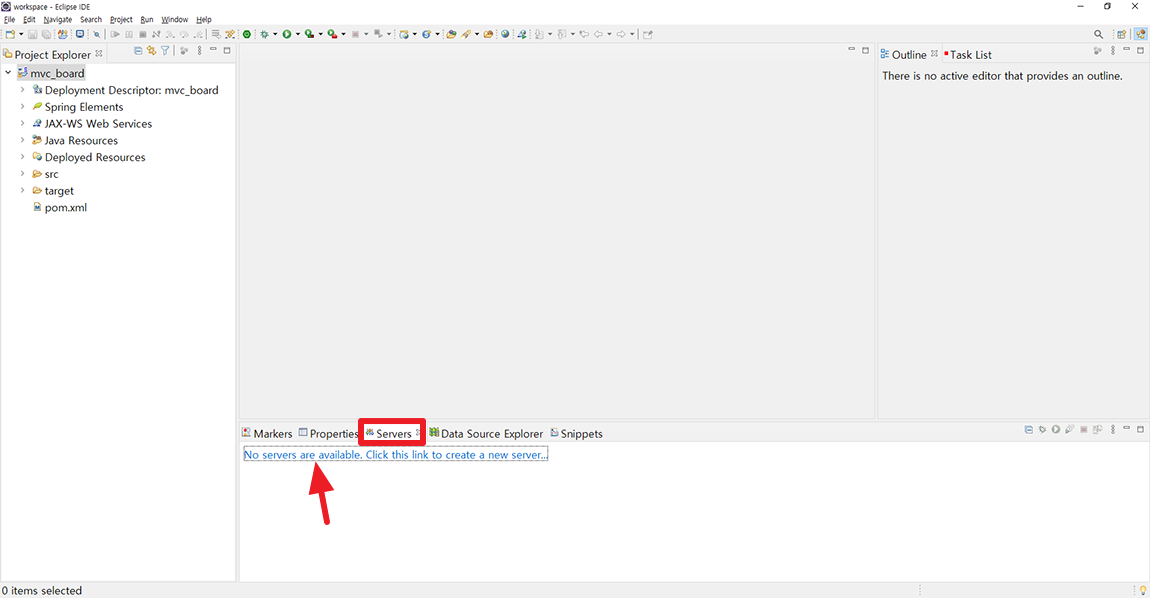This screenshot has height=598, width=1150.
Task: Maximize the Servers bottom panel
Action: pos(1140,429)
